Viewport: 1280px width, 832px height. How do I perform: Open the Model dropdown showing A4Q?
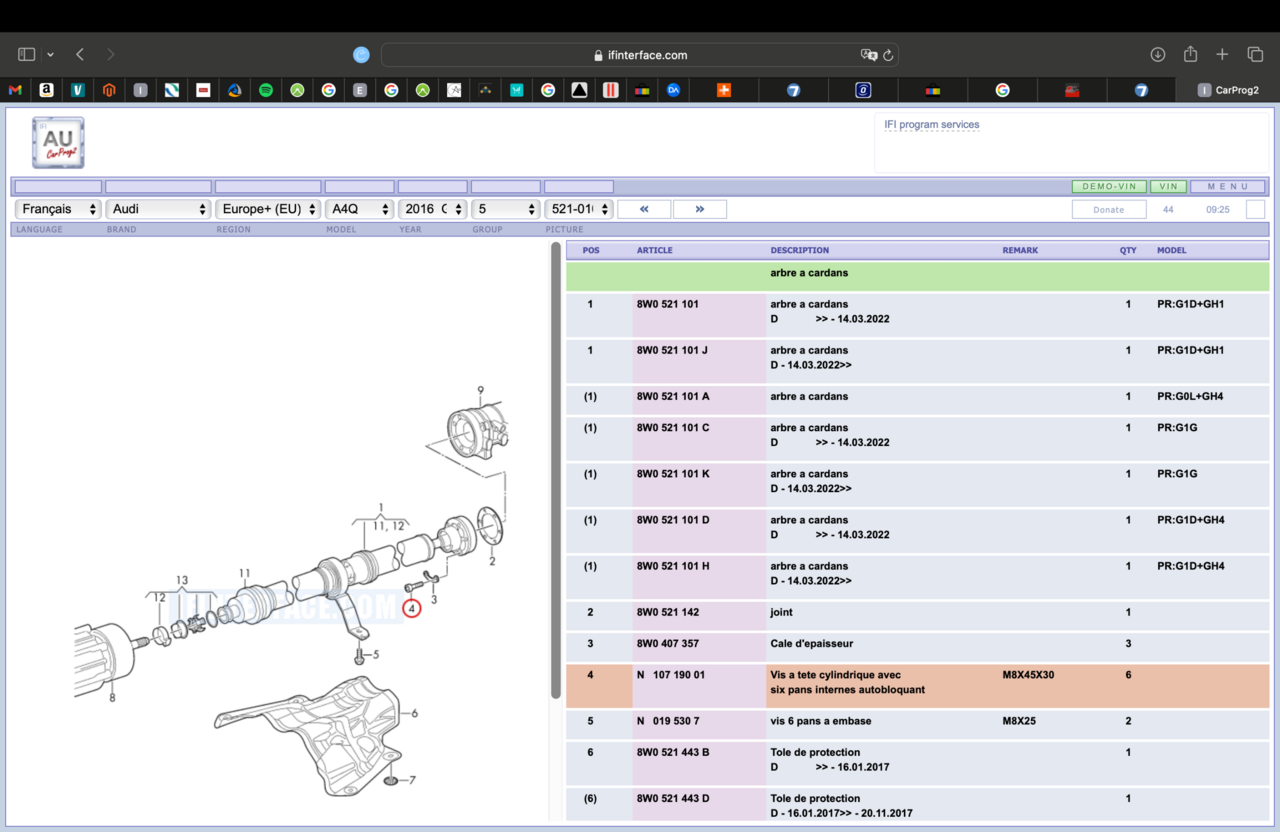359,209
